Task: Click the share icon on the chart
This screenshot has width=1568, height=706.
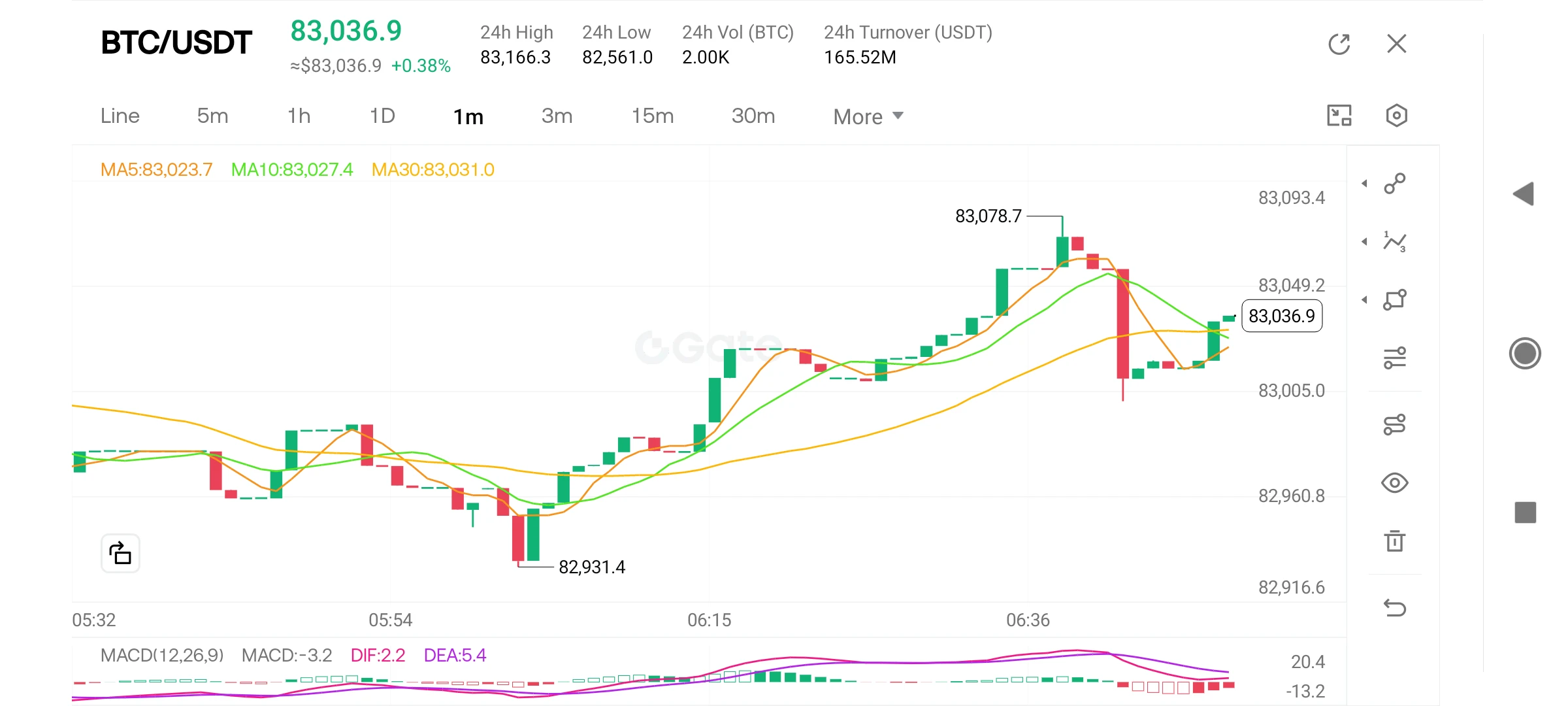Action: 120,553
